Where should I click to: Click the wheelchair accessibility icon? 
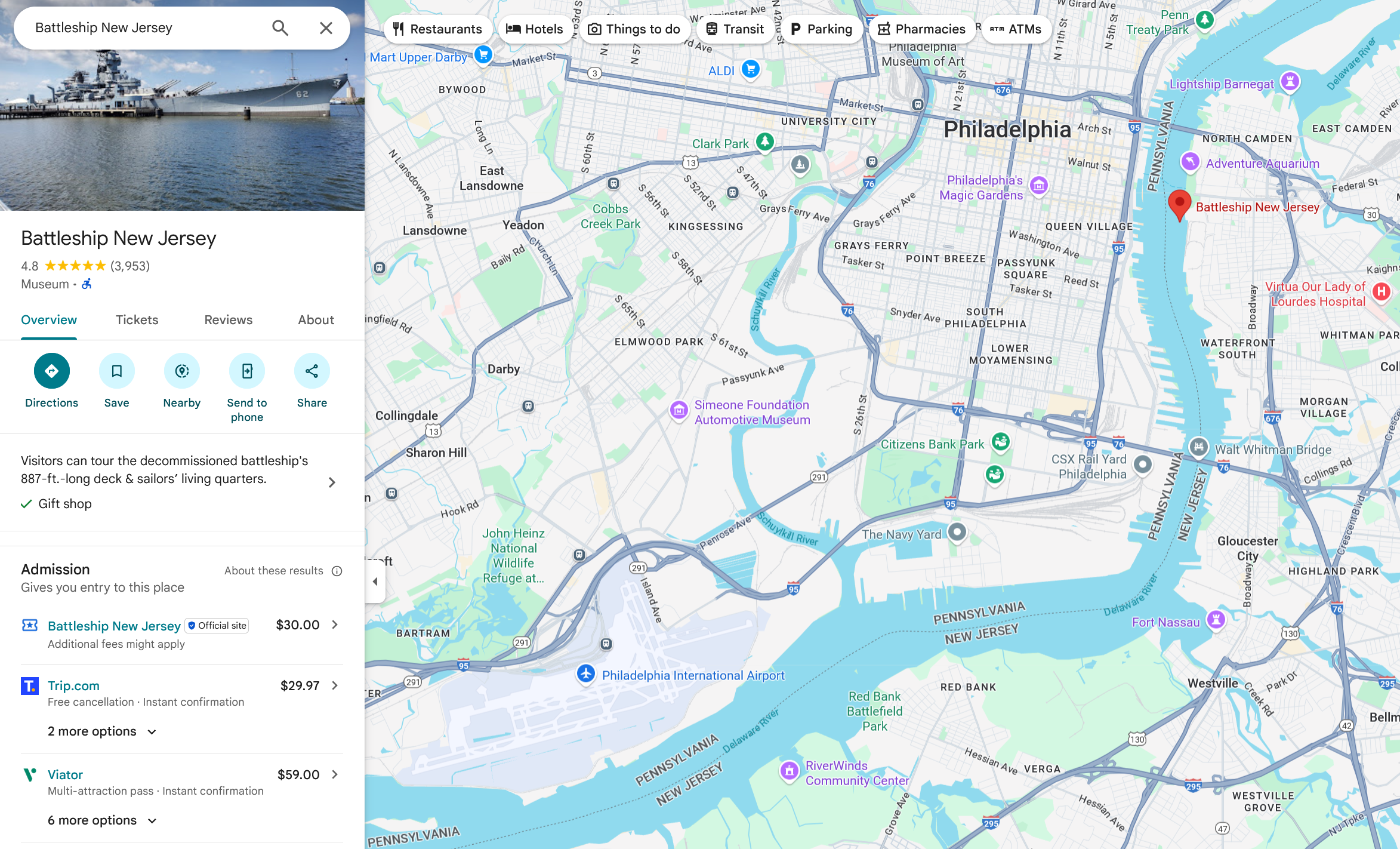coord(87,284)
